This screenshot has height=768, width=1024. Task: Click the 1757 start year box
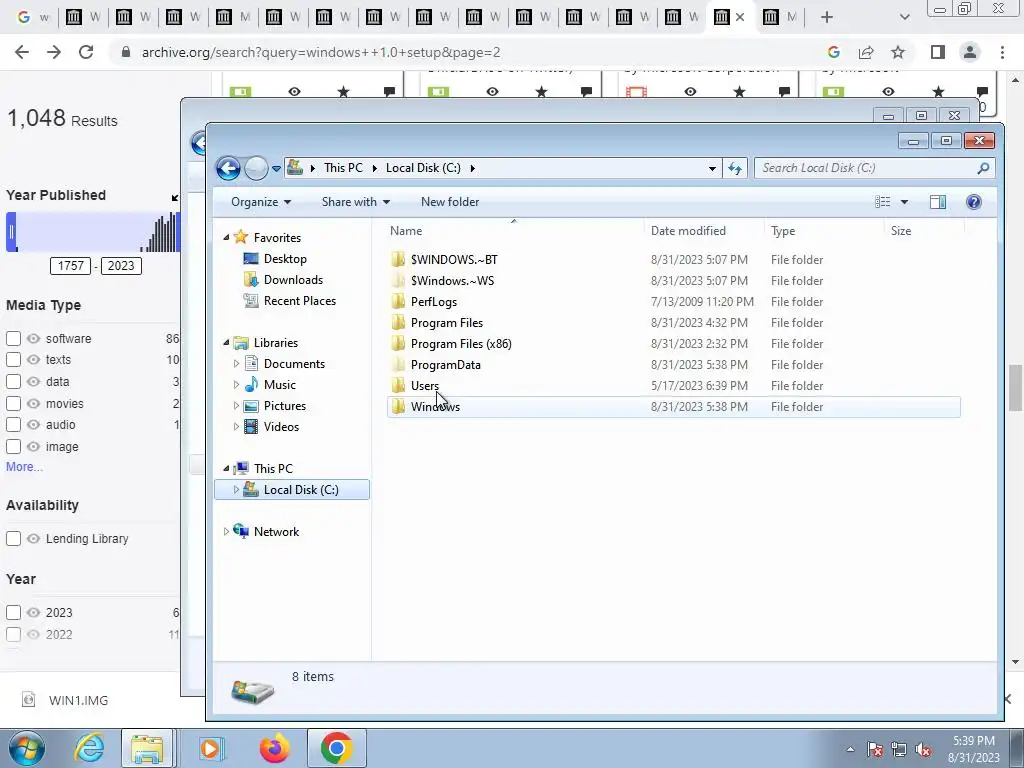(x=71, y=266)
